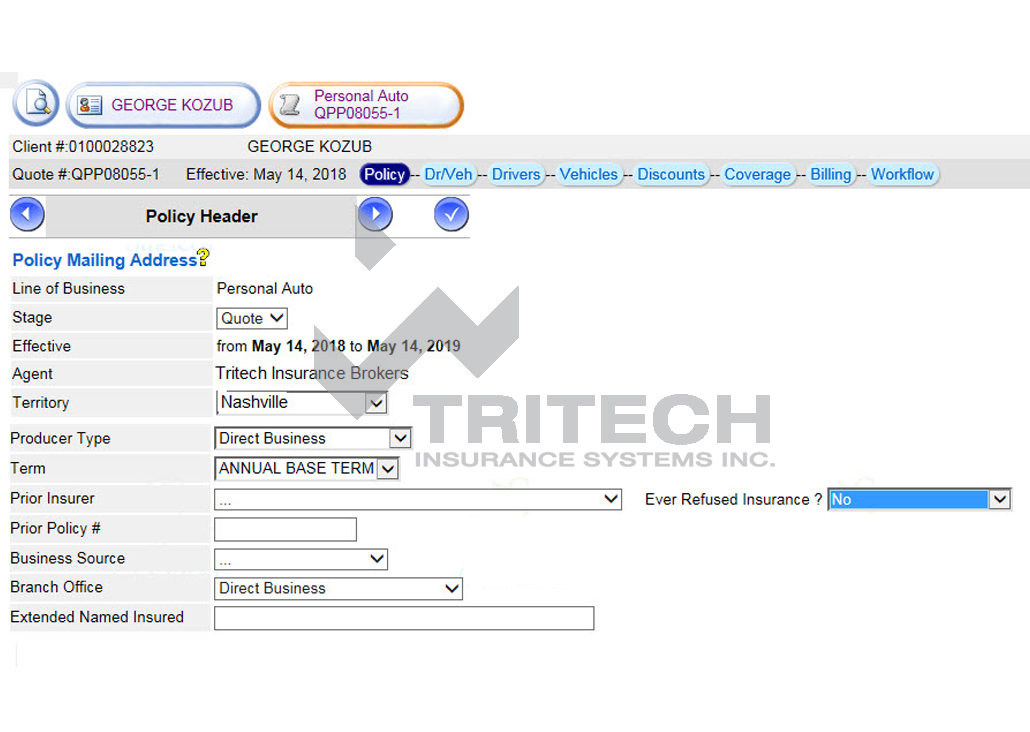The height and width of the screenshot is (732, 1030).
Task: Click the left navigation arrow beside Policy Header
Action: coord(26,214)
